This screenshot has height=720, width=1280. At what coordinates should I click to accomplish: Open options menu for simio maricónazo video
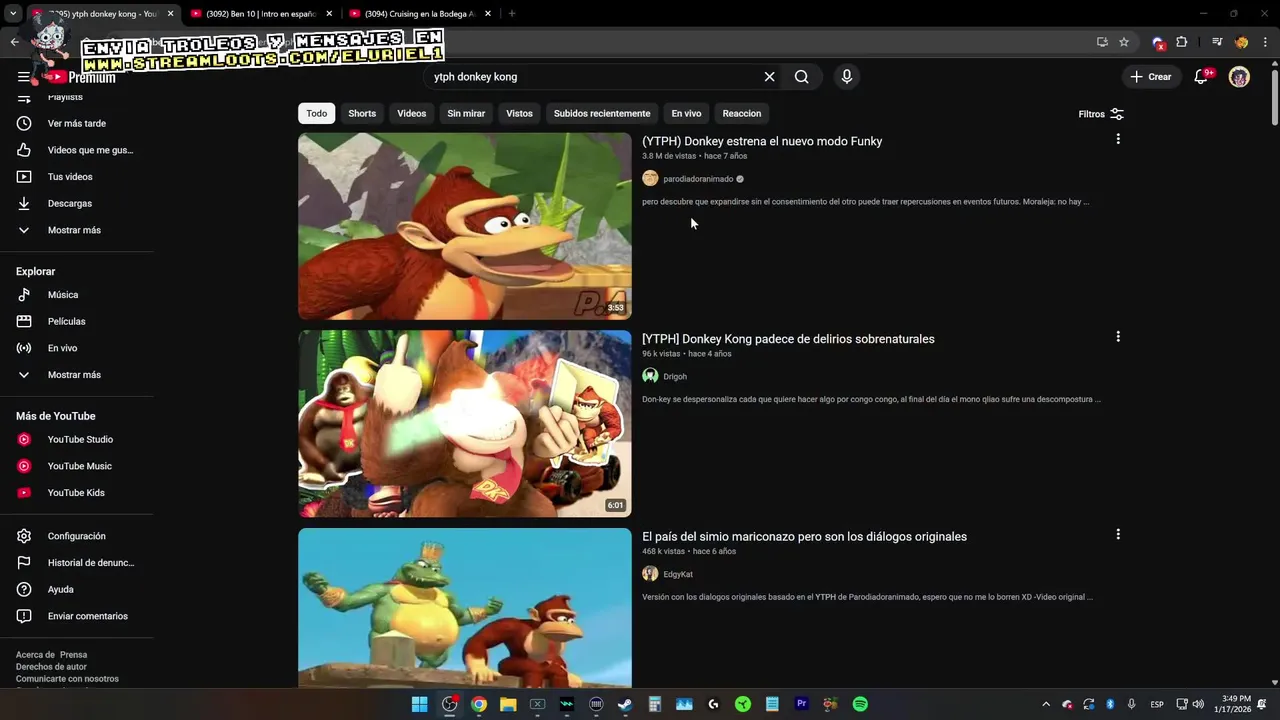coord(1118,535)
